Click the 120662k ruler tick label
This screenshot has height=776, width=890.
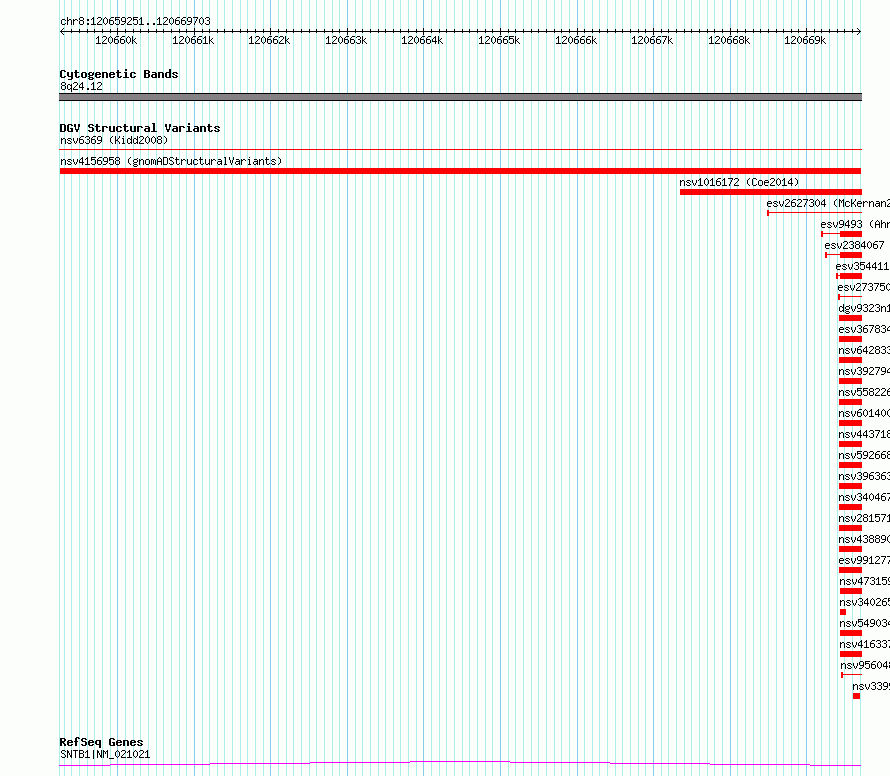coord(269,40)
